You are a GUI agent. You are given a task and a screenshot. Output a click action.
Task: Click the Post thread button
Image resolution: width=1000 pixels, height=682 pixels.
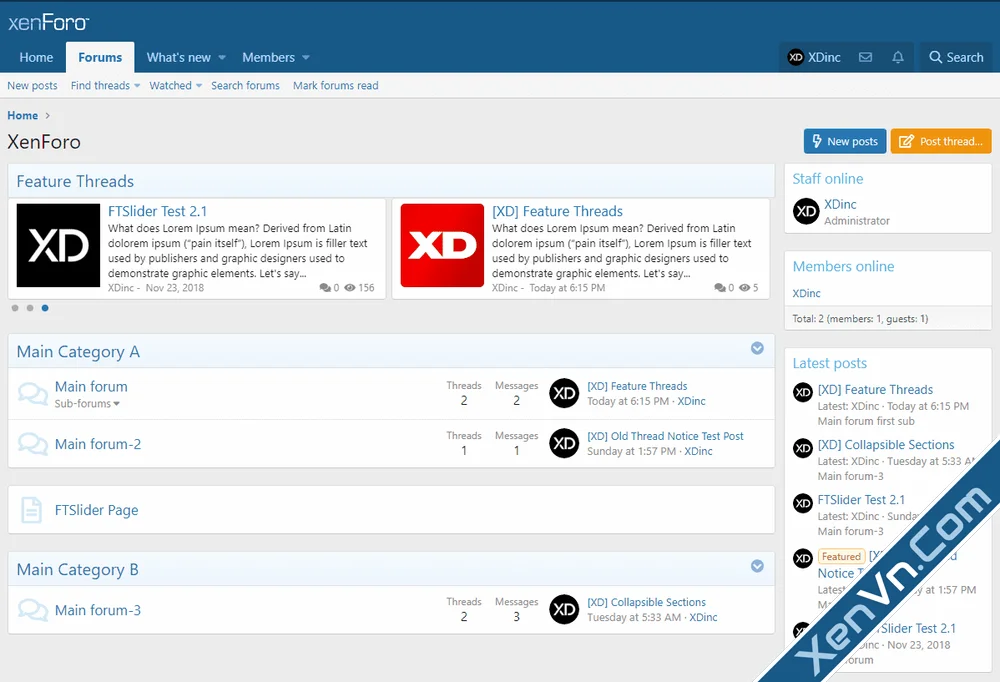[940, 141]
